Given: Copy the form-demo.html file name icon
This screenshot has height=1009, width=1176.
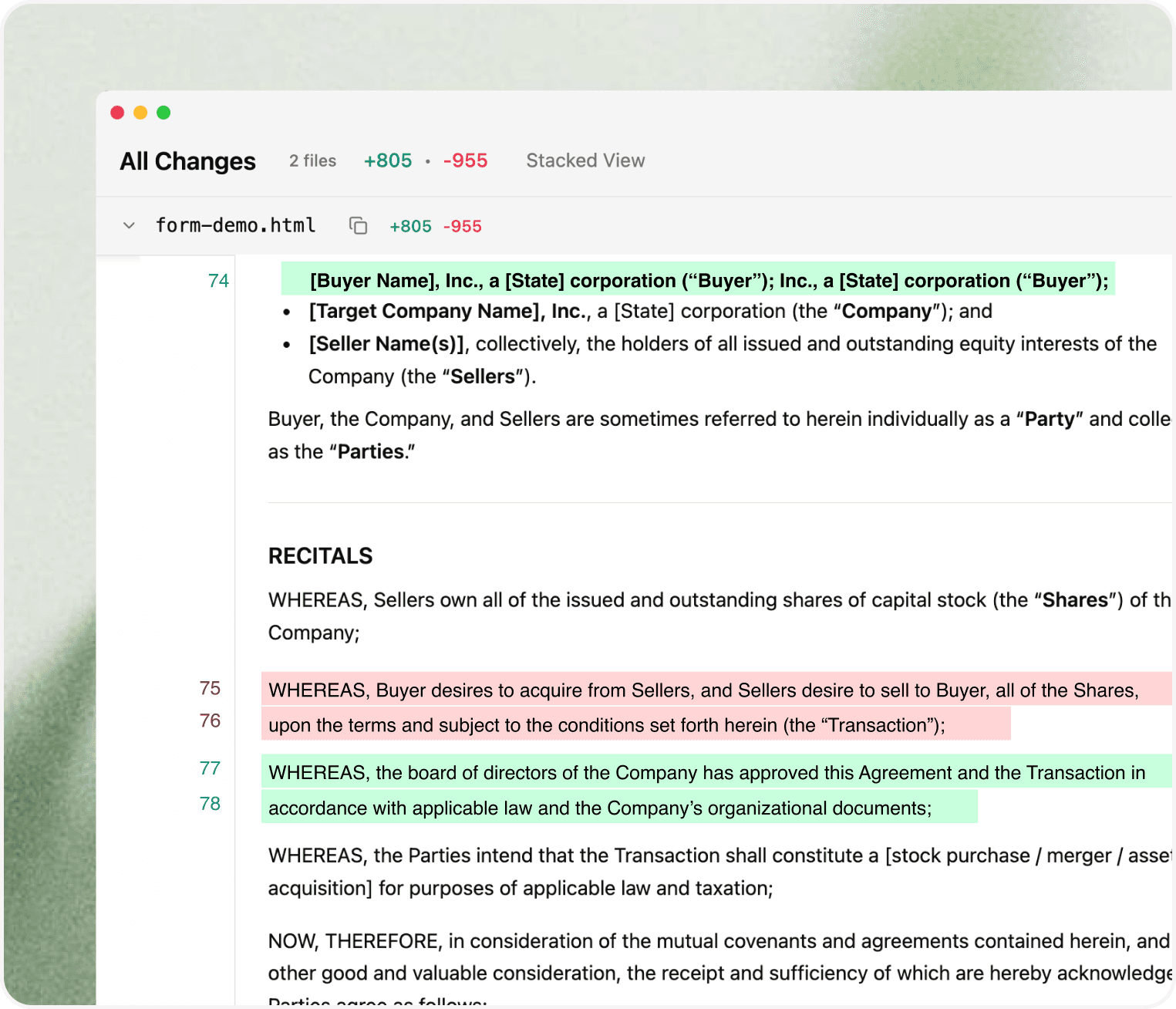Looking at the screenshot, I should click(x=358, y=226).
